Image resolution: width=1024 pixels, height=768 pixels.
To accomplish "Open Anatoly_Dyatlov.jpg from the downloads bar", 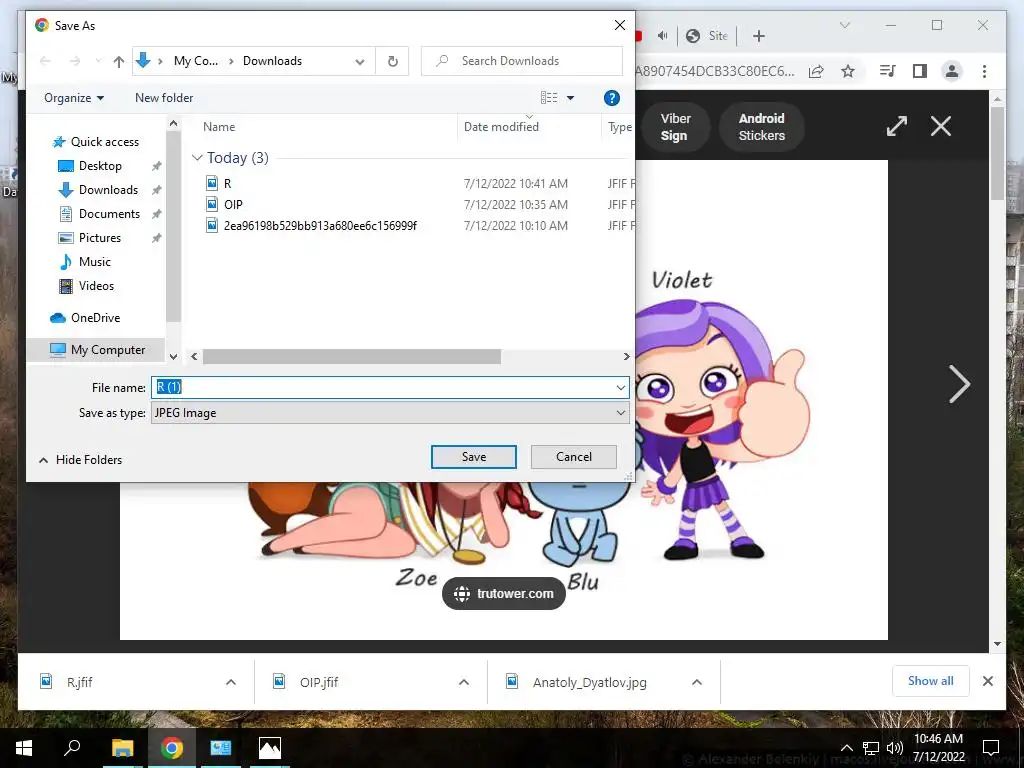I will (x=589, y=682).
